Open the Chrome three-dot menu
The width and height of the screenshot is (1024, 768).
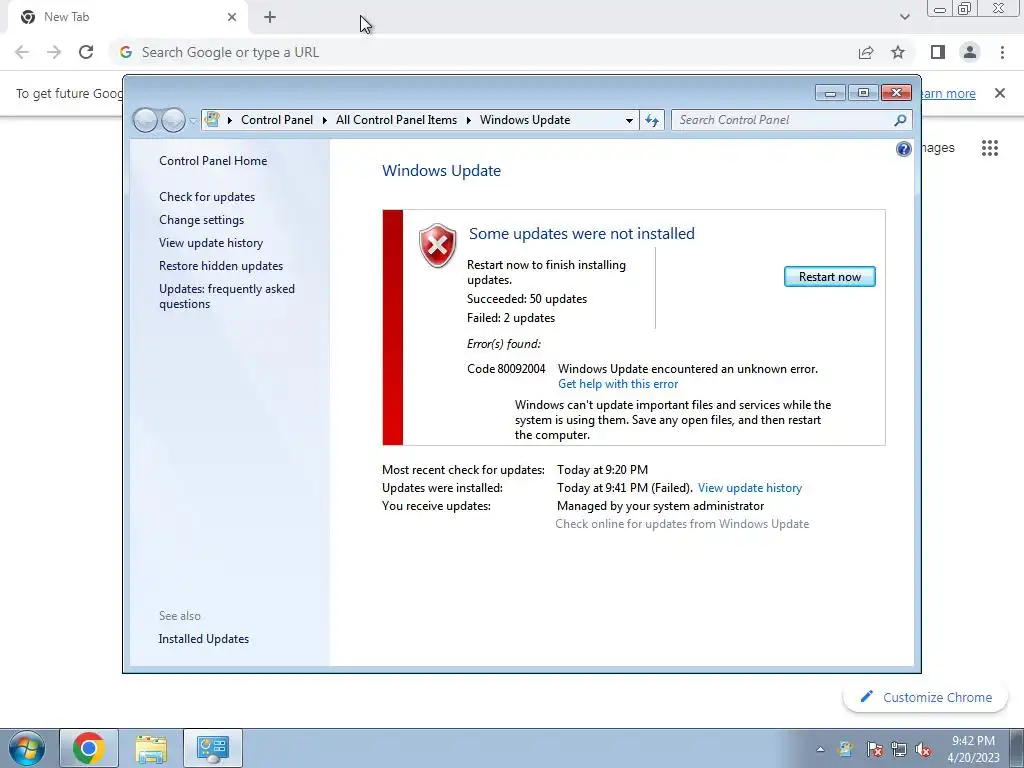pos(1002,52)
